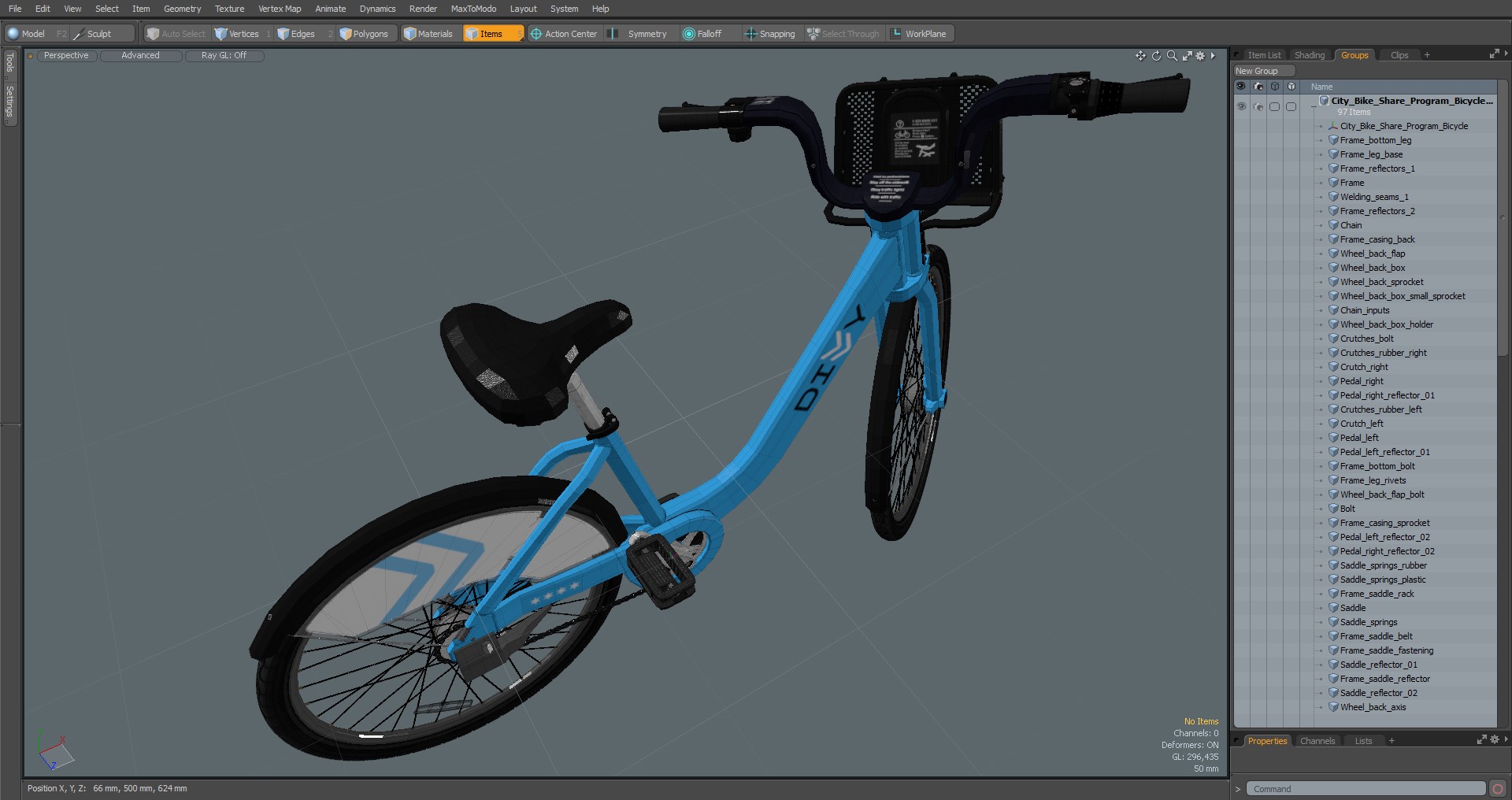Toggle Select Through mode
Viewport: 1512px width, 800px height.
pos(843,34)
